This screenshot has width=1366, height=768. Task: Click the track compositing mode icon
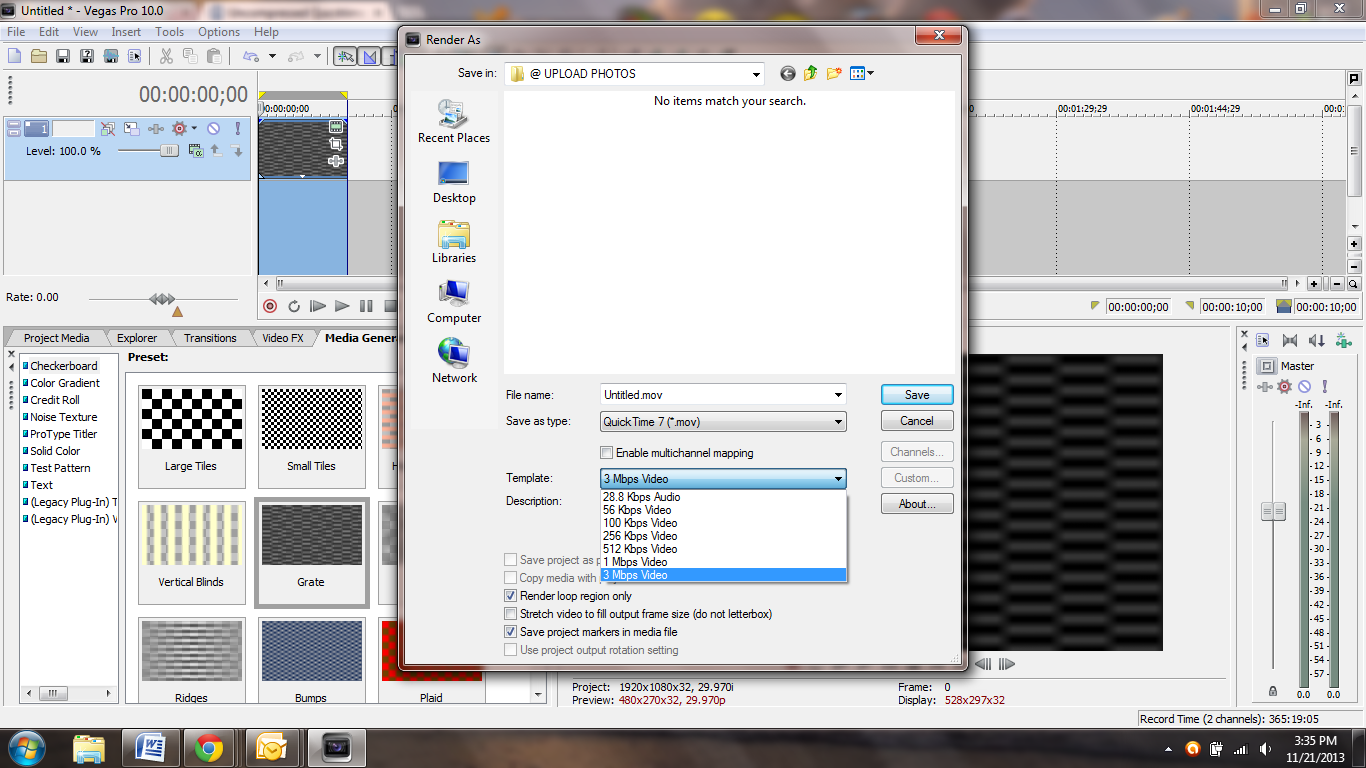pyautogui.click(x=196, y=151)
